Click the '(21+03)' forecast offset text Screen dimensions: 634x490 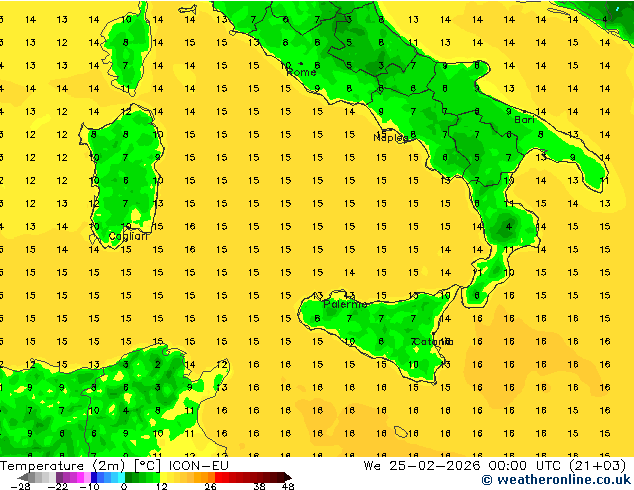pyautogui.click(x=597, y=466)
